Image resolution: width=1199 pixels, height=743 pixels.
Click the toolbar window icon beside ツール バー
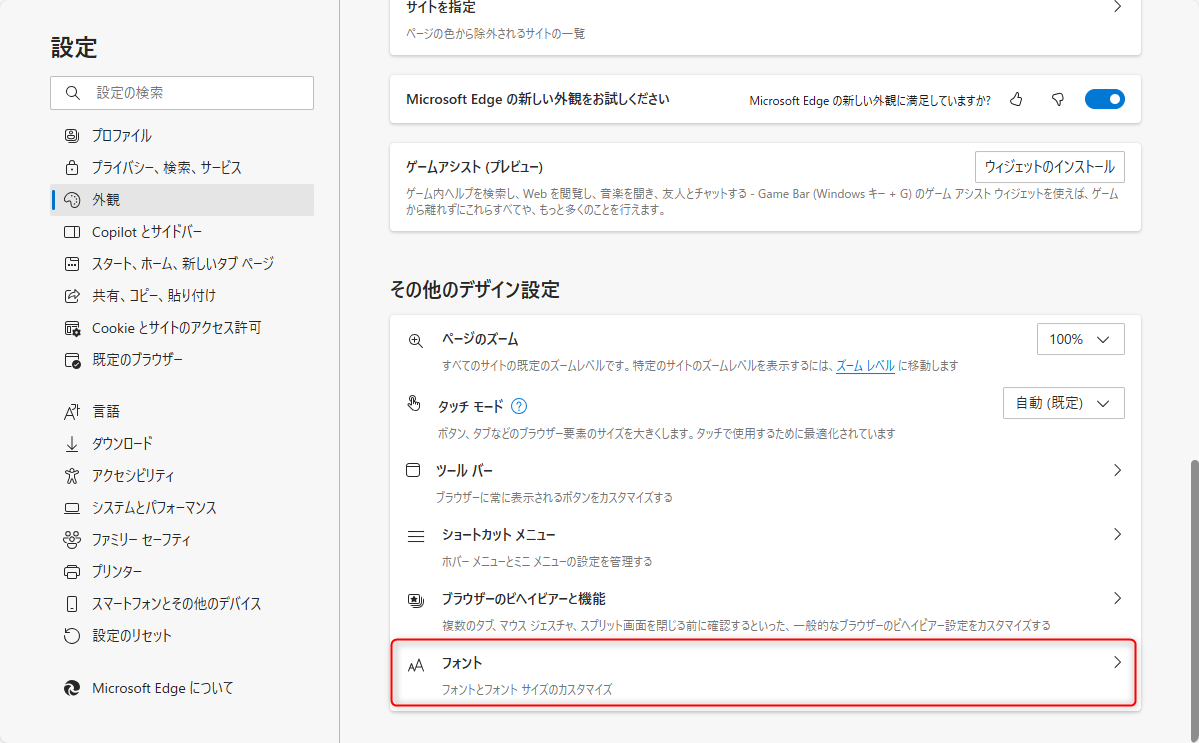tap(413, 469)
